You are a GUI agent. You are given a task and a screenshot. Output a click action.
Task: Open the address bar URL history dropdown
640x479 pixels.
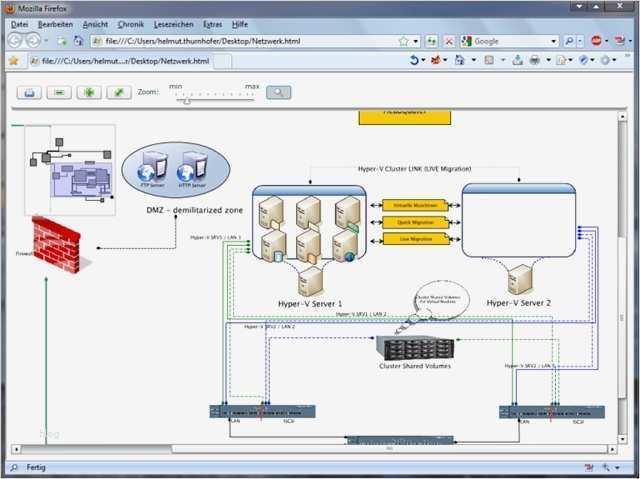416,41
